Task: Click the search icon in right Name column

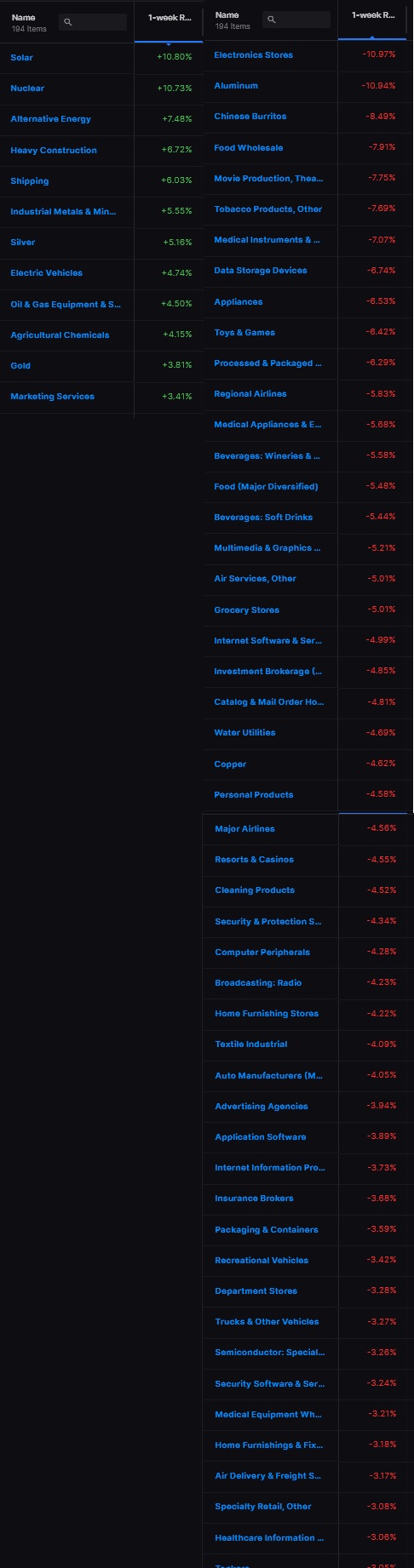Action: click(272, 20)
